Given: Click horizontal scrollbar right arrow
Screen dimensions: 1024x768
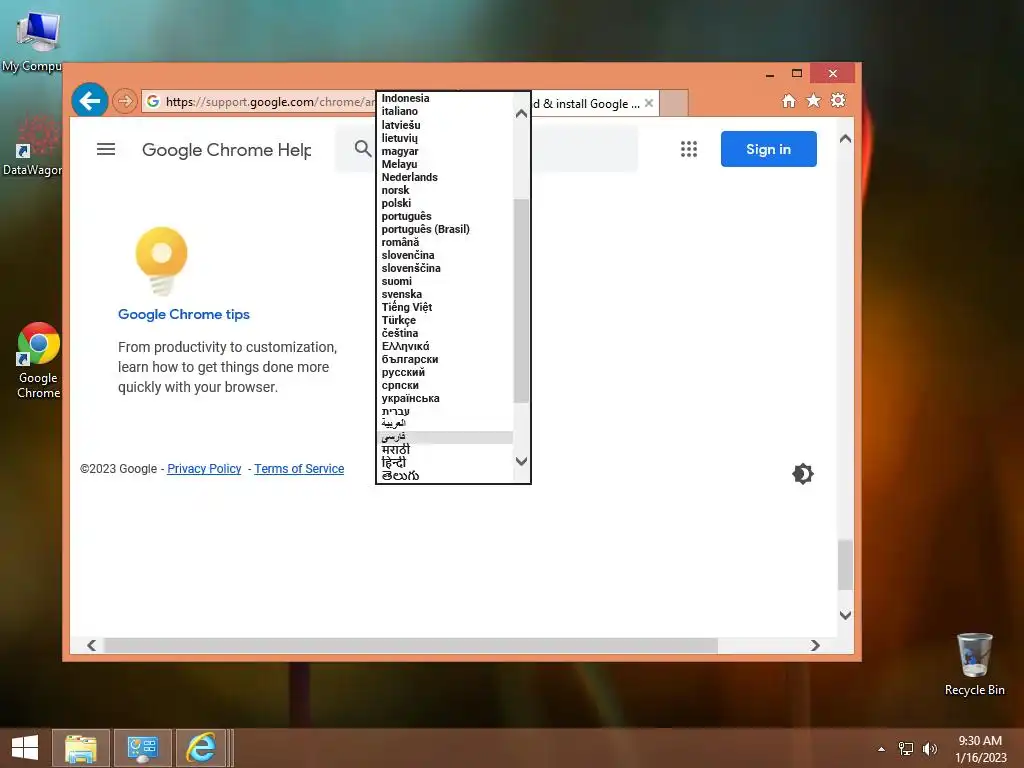Looking at the screenshot, I should coord(815,645).
